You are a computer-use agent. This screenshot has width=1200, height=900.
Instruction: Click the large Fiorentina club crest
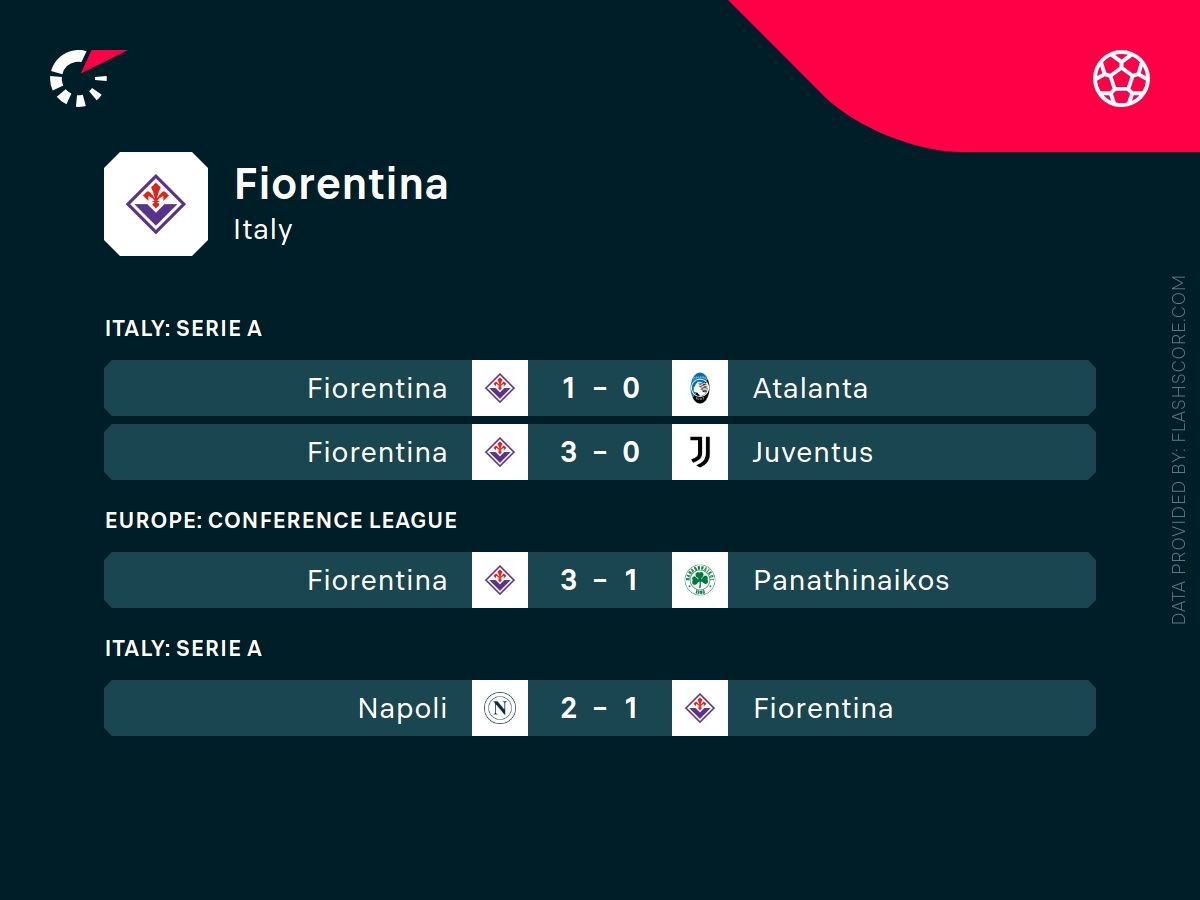[156, 204]
